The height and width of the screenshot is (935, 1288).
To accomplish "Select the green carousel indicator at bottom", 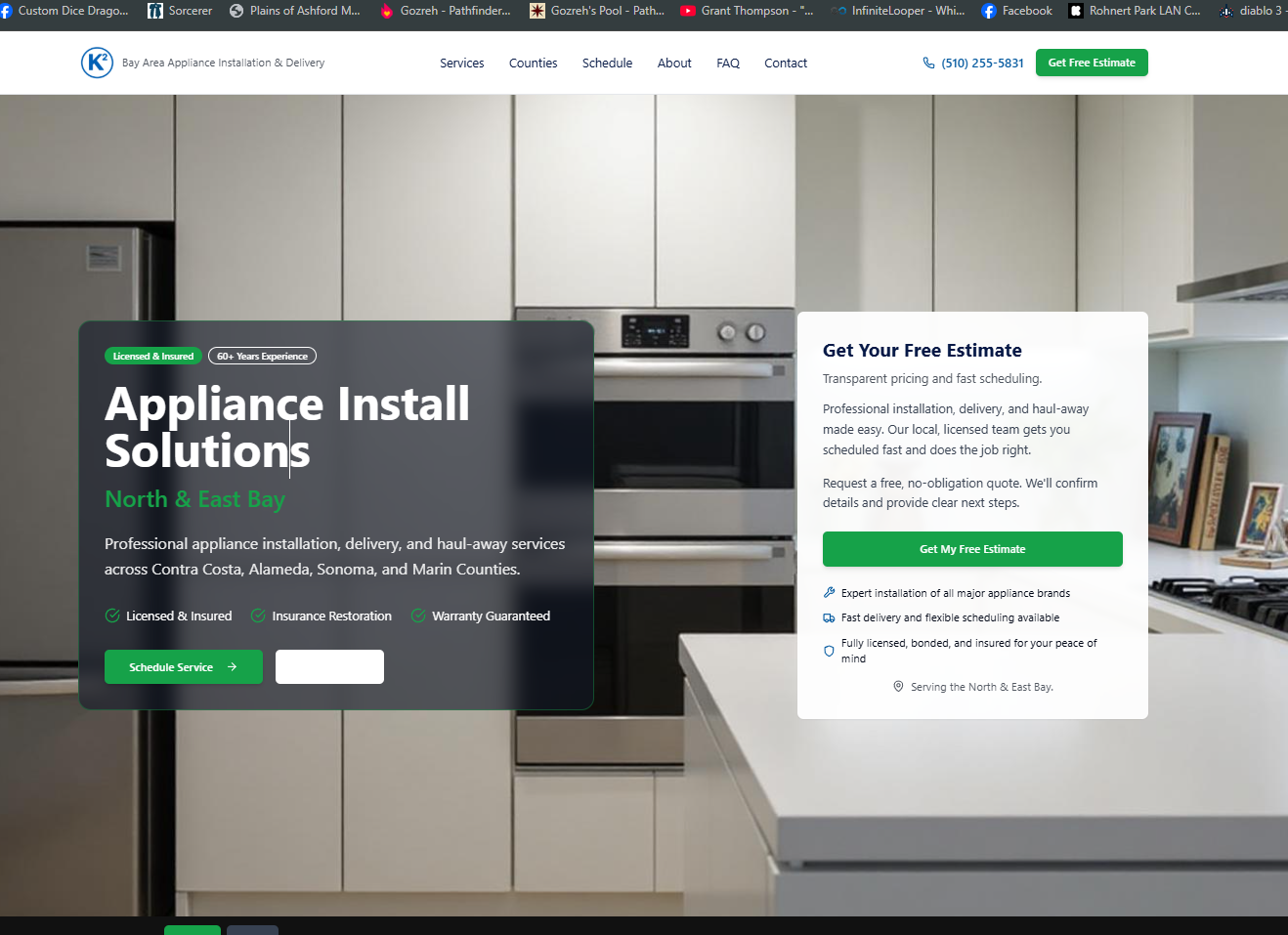I will point(193,931).
